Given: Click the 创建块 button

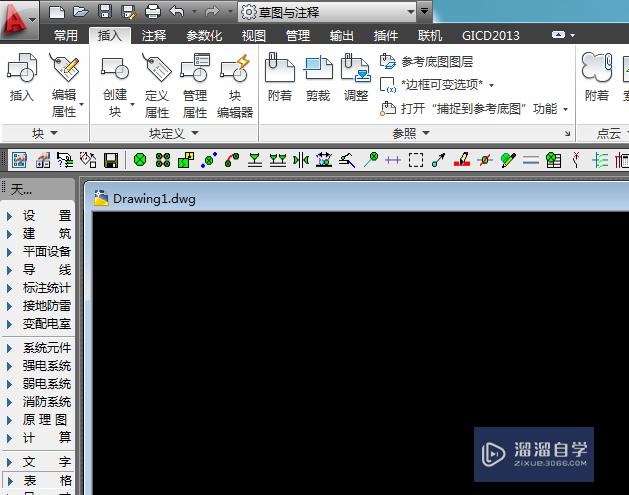Looking at the screenshot, I should (116, 85).
